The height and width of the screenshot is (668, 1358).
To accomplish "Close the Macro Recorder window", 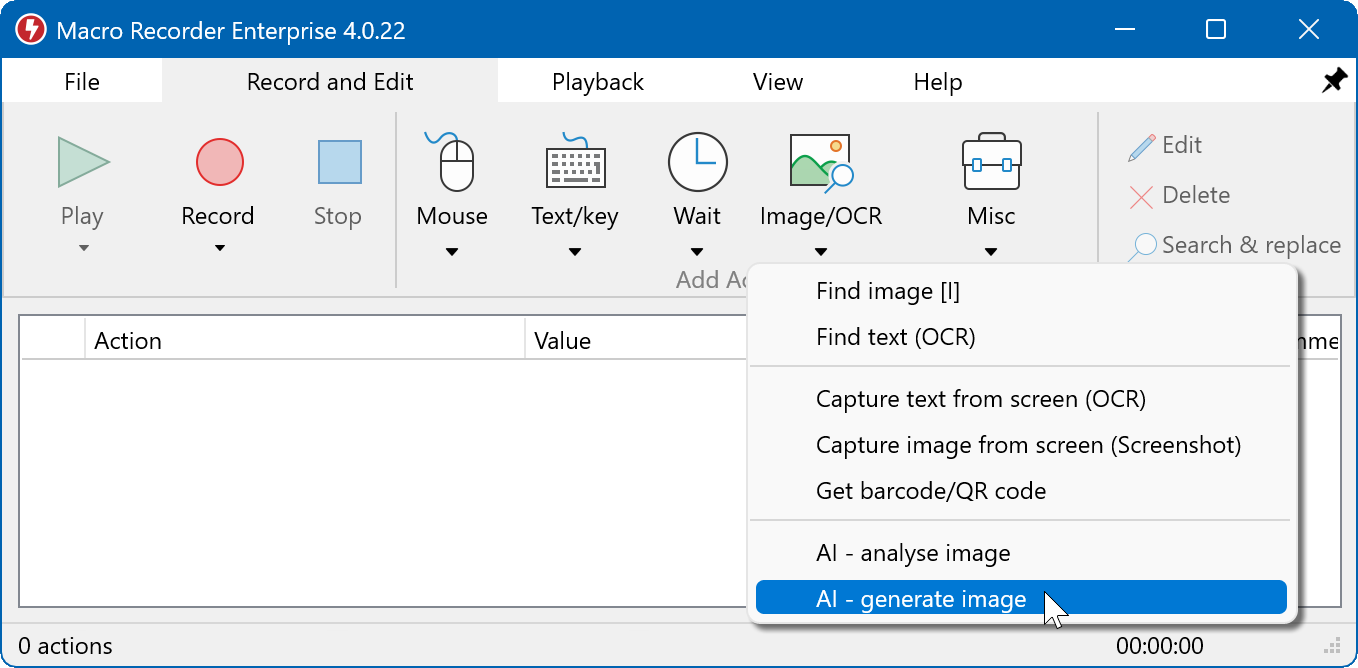I will pos(1308,30).
